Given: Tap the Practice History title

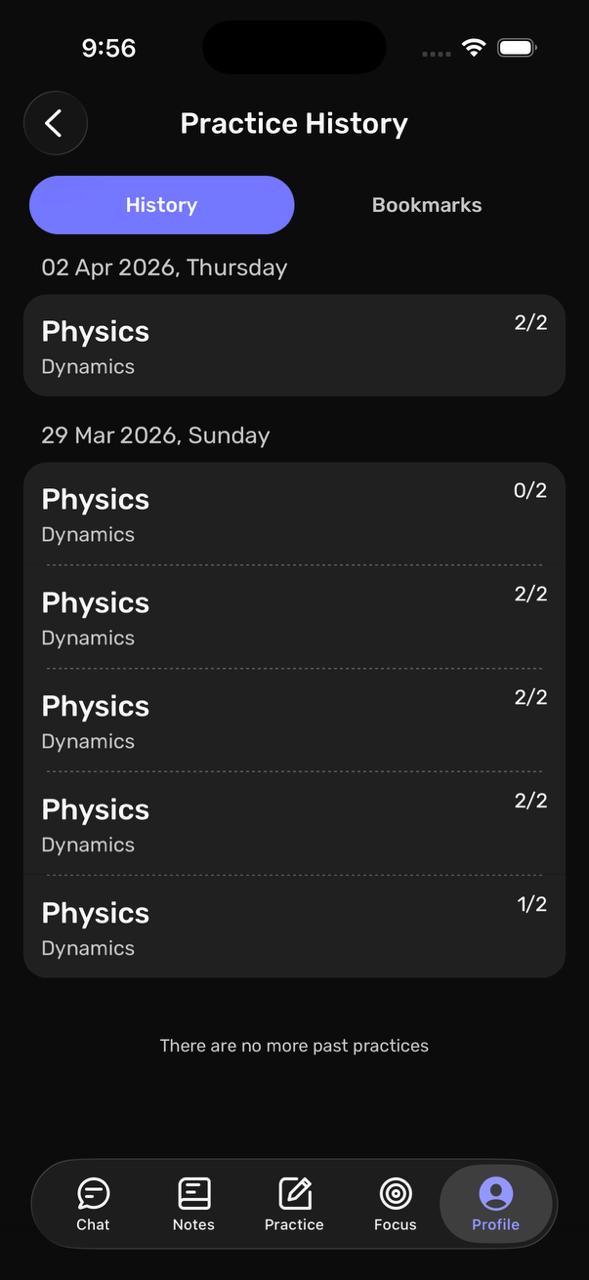Looking at the screenshot, I should (x=294, y=122).
